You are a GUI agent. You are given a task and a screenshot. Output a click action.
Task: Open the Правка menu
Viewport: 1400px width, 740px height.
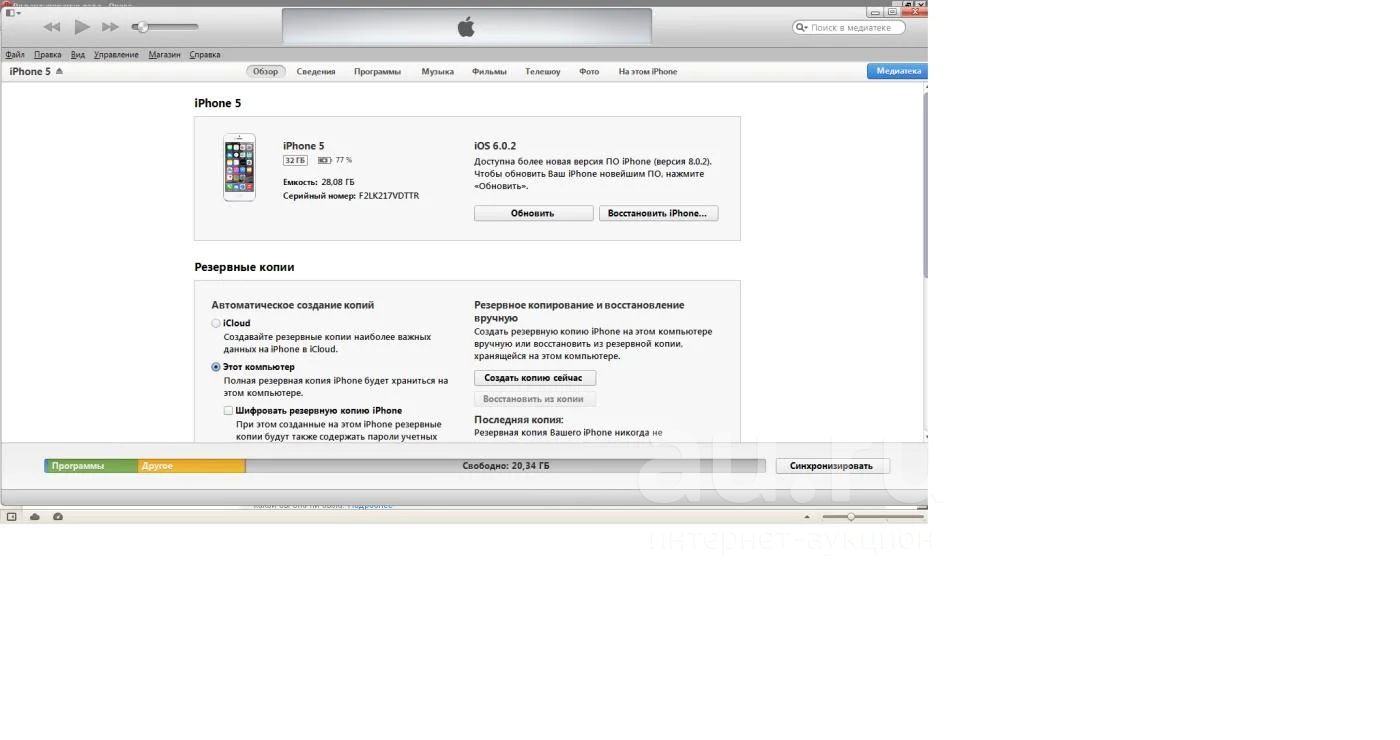tap(47, 55)
